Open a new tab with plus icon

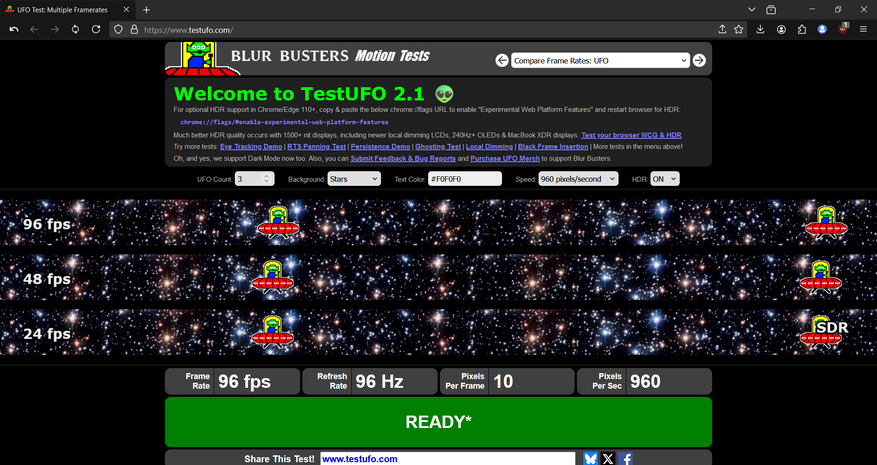point(147,10)
